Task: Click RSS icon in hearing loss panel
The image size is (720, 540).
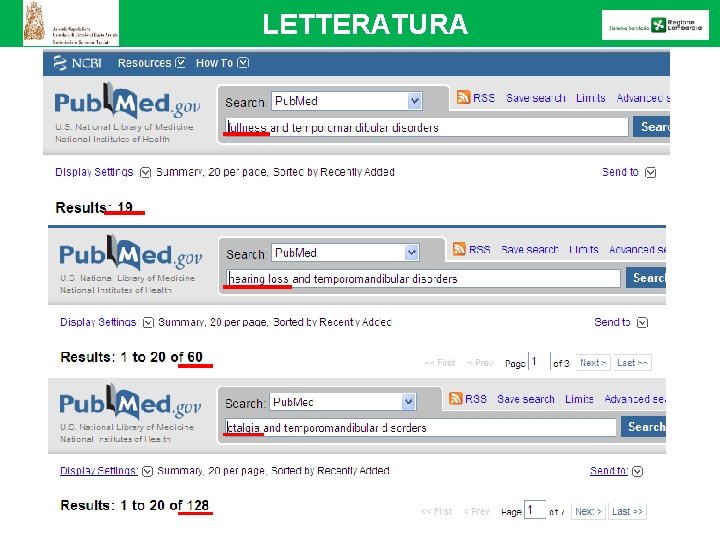Action: point(459,249)
